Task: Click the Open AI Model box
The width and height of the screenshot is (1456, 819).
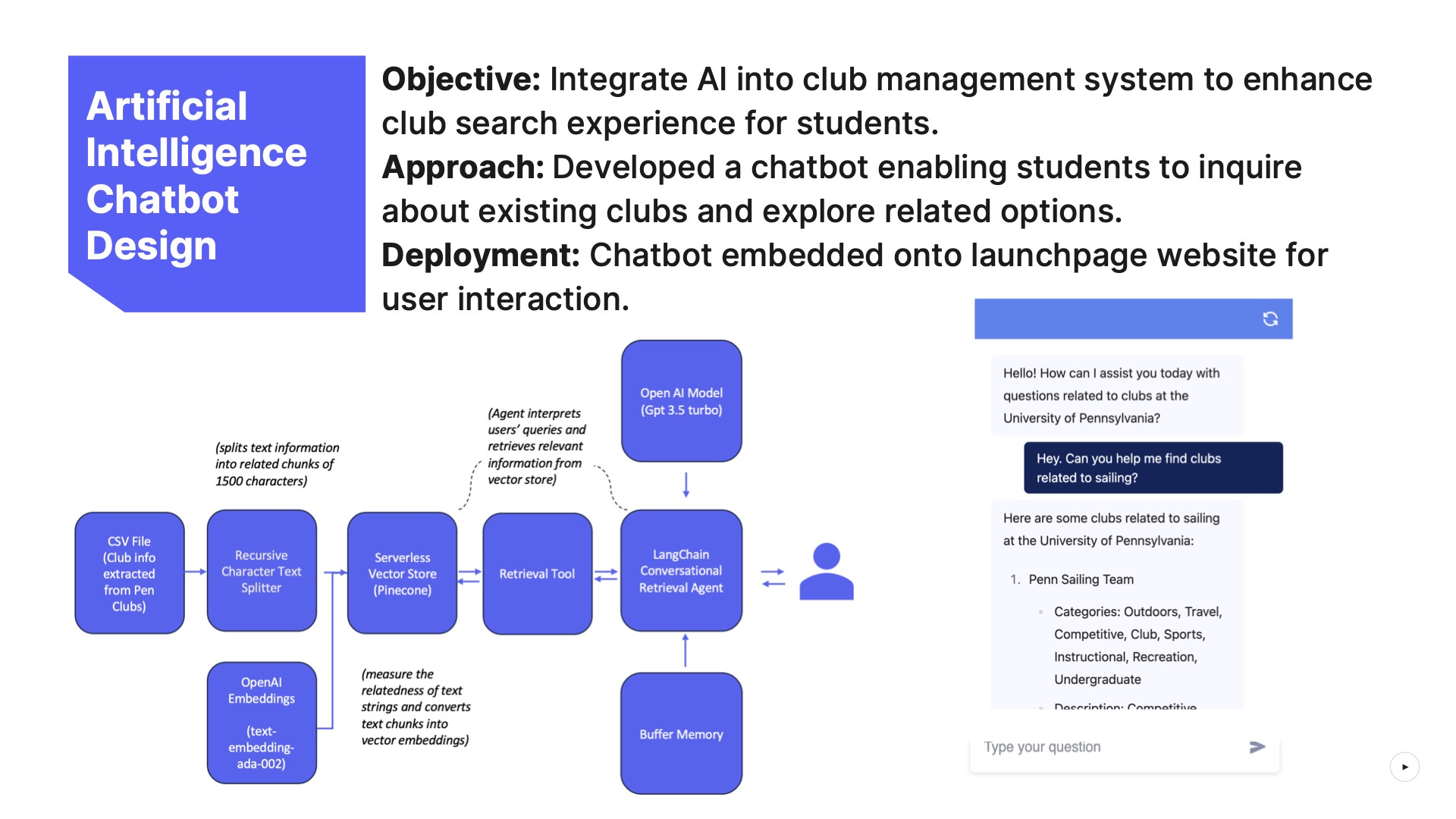Action: tap(681, 401)
